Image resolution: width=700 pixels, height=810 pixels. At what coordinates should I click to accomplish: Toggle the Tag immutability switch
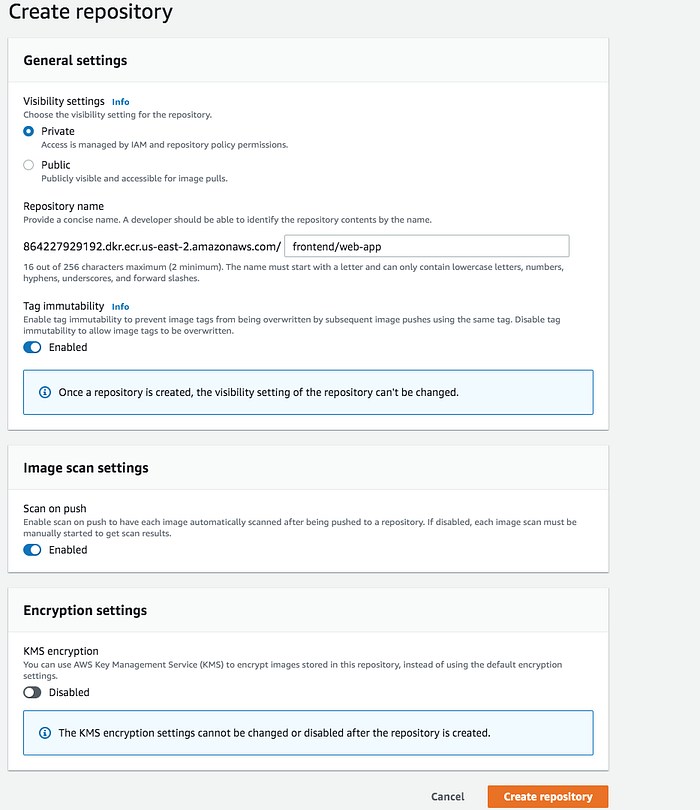coord(33,347)
